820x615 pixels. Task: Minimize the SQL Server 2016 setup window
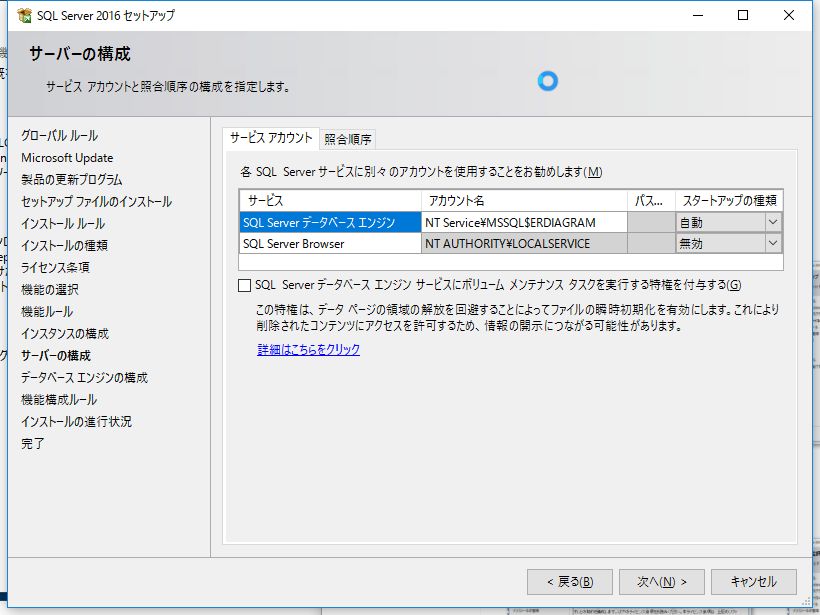click(x=698, y=15)
